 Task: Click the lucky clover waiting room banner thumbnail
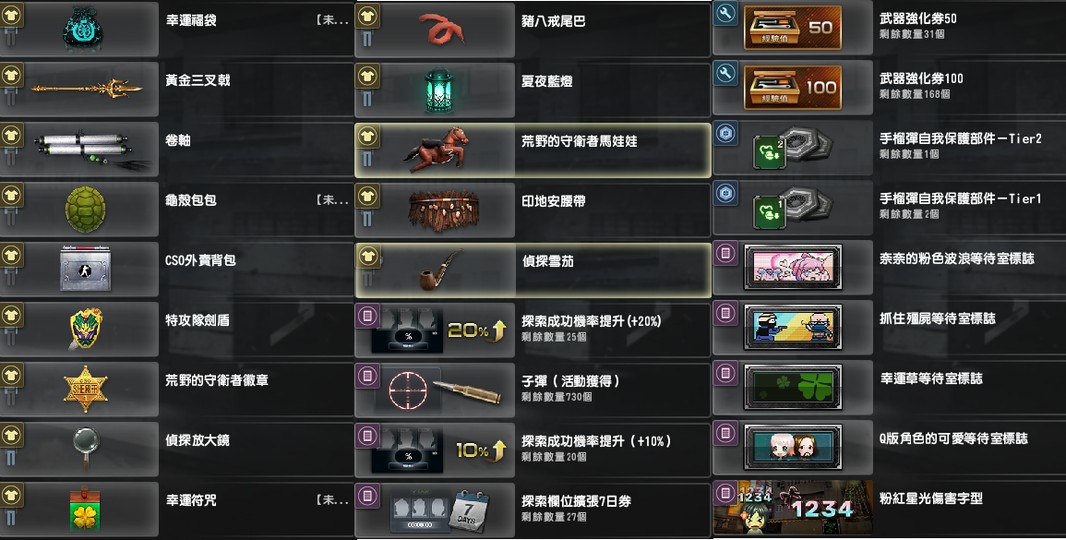pyautogui.click(x=793, y=387)
